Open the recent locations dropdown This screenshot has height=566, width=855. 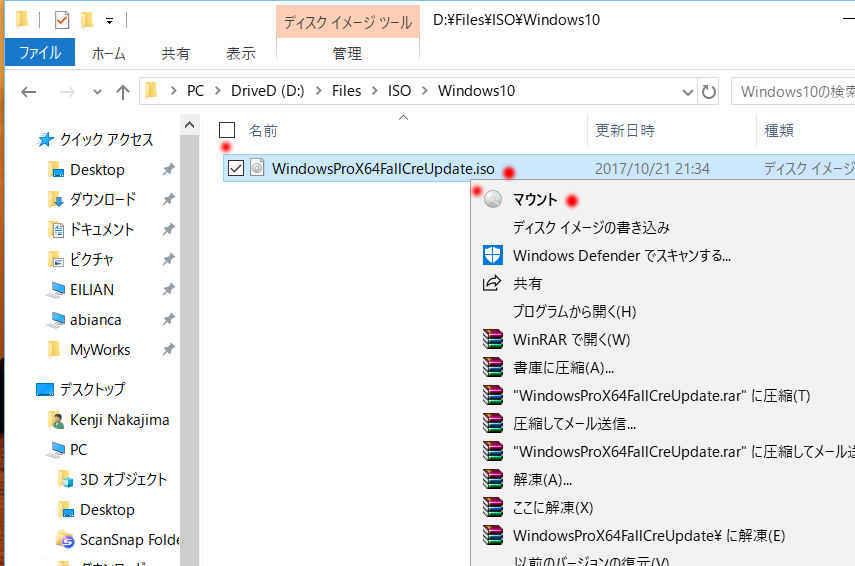coord(97,92)
